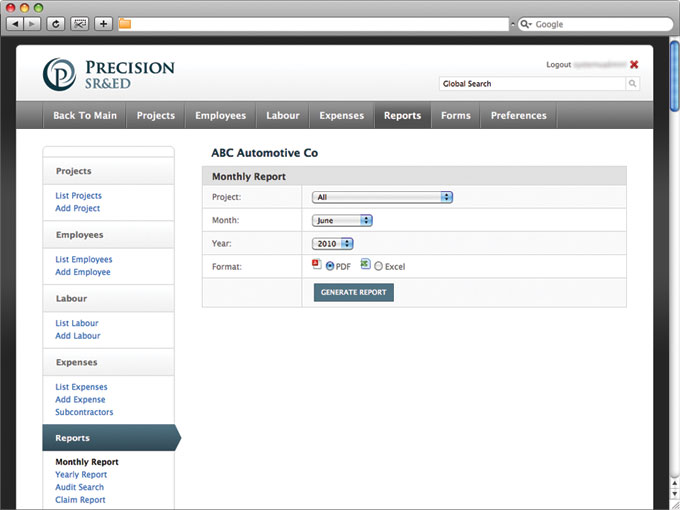680x510 pixels.
Task: Click the red X next to Logout
Action: point(634,65)
